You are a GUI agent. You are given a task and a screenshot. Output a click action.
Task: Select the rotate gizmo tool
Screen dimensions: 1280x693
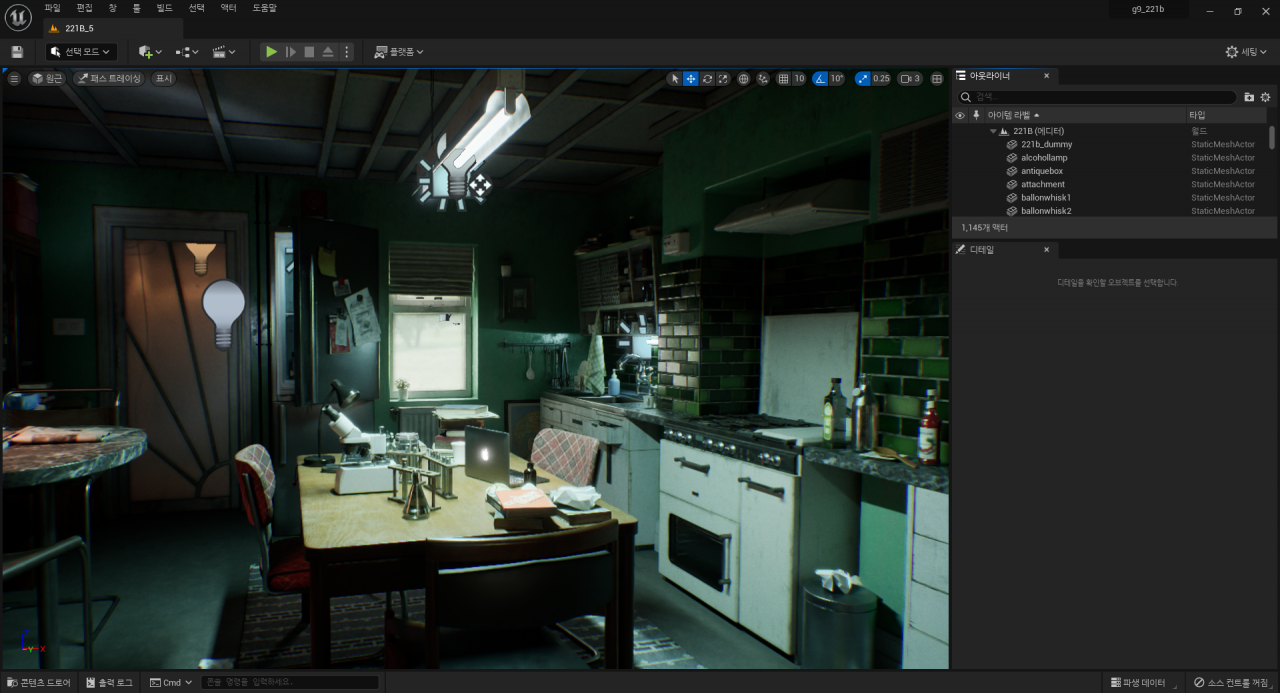click(707, 79)
